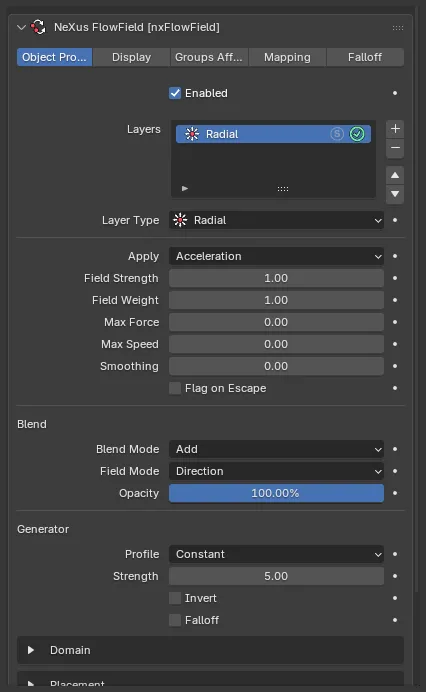The height and width of the screenshot is (692, 426).
Task: Select the Radial layer in Layers list
Action: [x=273, y=134]
